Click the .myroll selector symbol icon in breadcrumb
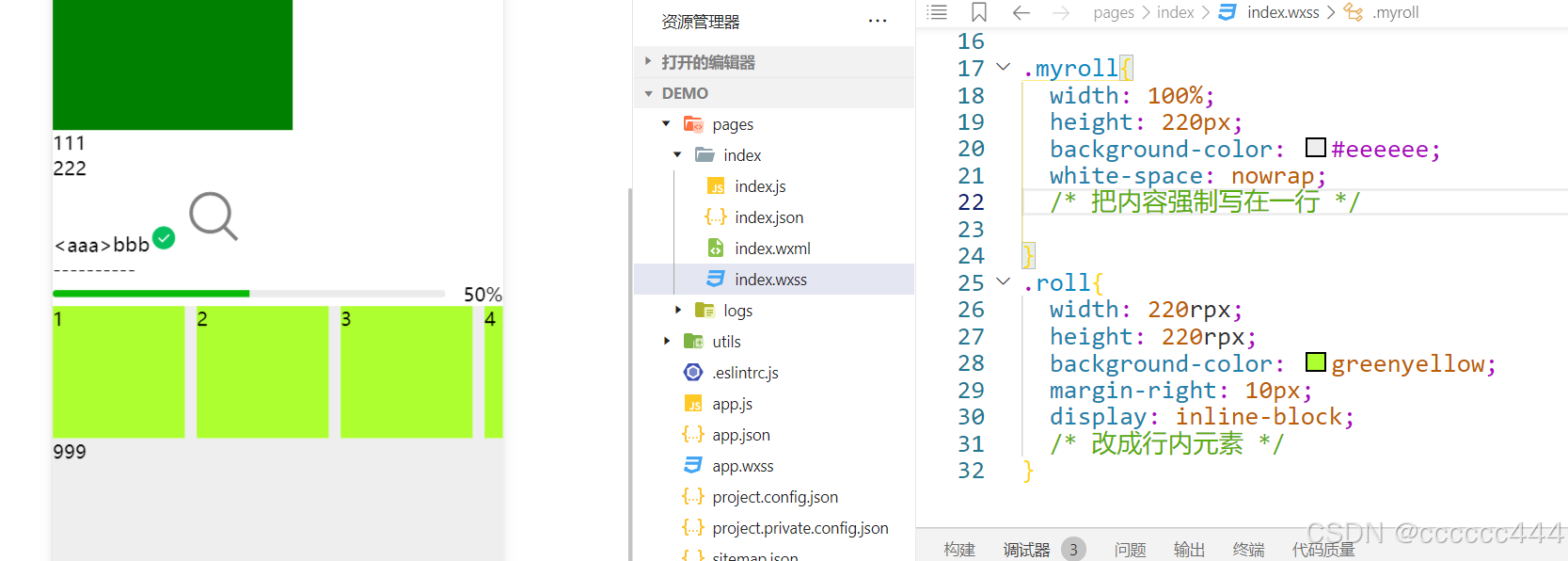The image size is (1568, 561). [1354, 12]
